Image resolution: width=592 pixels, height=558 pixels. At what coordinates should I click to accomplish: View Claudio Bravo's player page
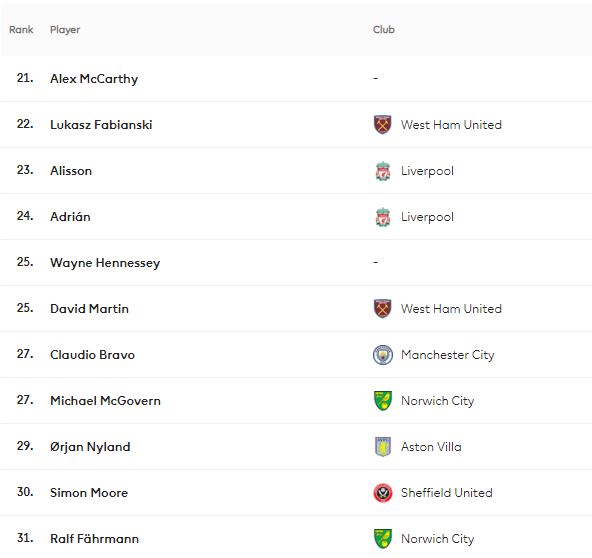(x=92, y=355)
